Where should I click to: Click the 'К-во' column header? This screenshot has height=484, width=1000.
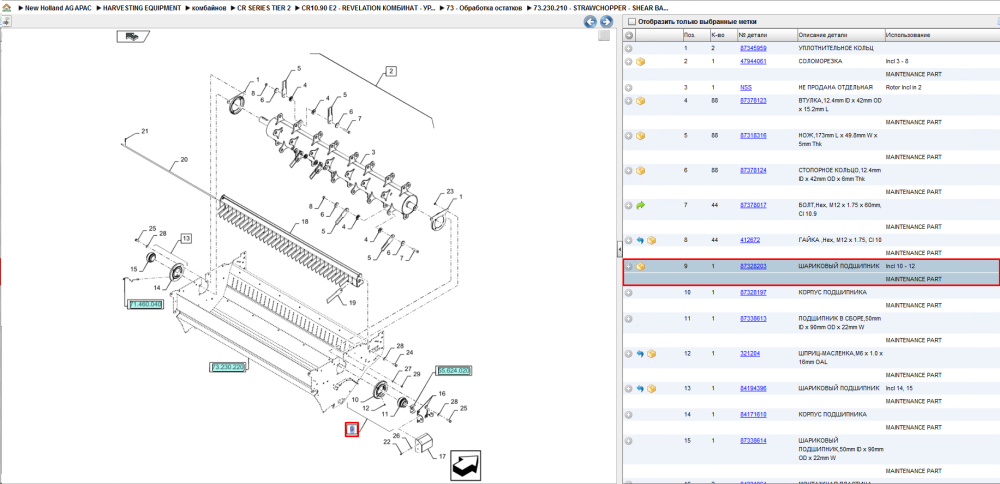click(x=723, y=35)
